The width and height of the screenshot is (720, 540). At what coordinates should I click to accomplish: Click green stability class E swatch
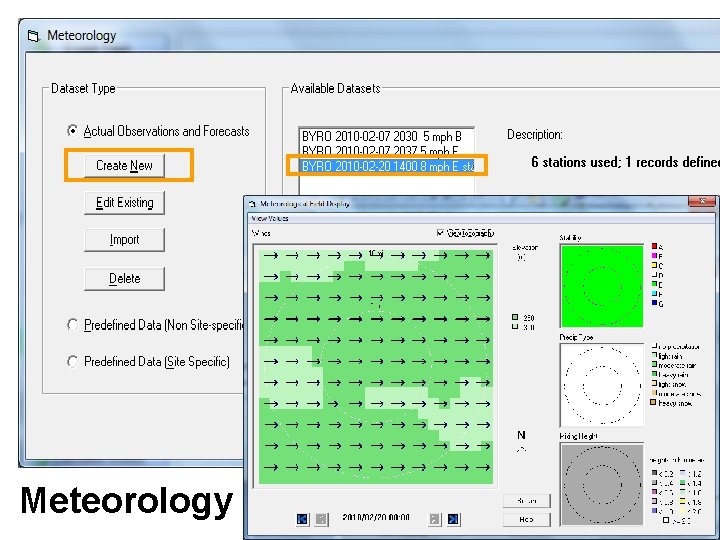(x=655, y=284)
